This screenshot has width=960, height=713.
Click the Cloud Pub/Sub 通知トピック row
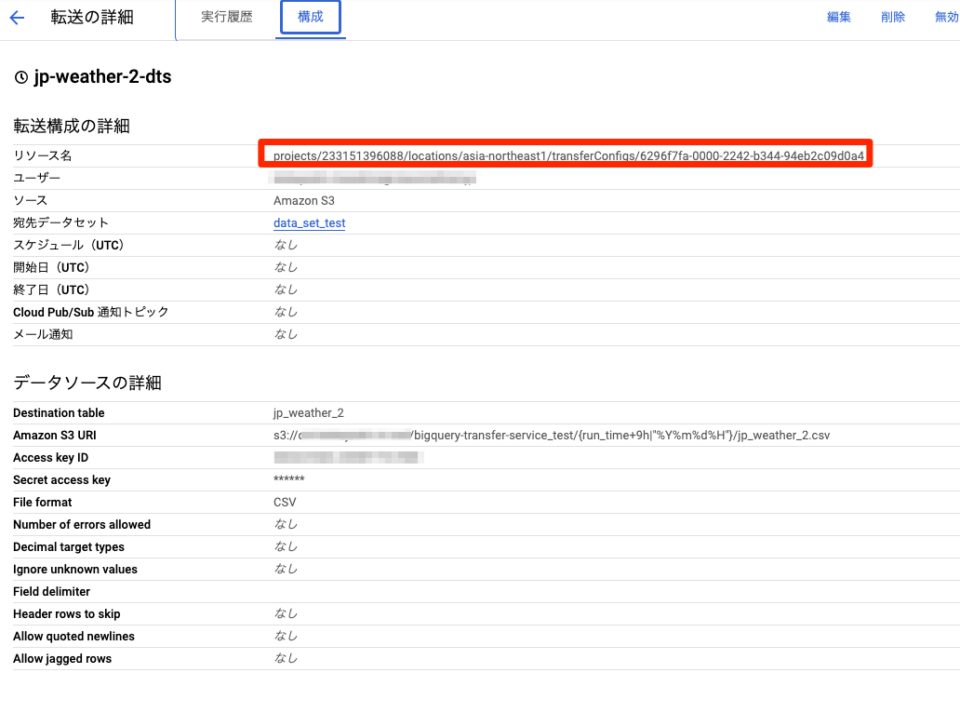point(286,311)
